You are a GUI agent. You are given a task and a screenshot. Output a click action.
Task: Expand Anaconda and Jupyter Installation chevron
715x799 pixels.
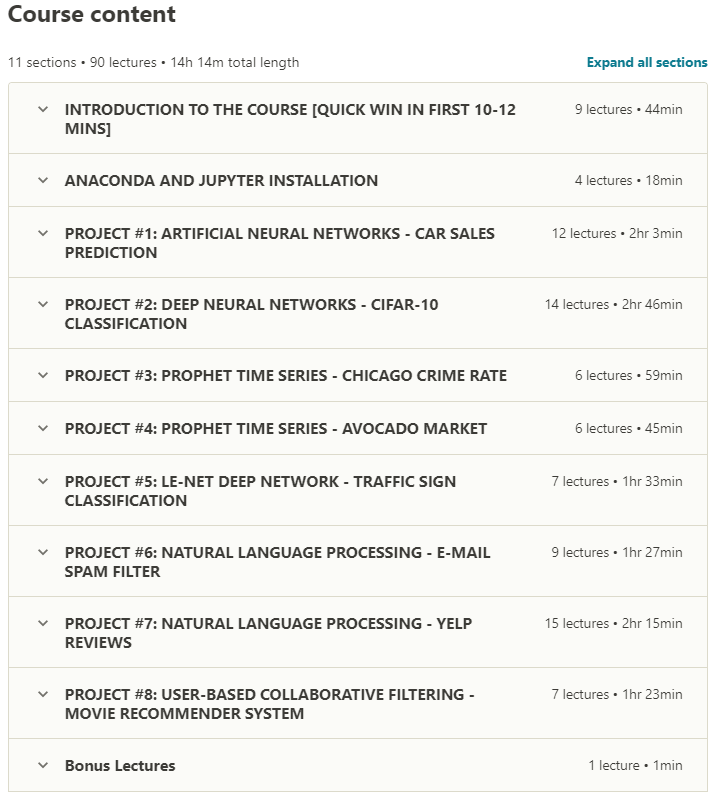(x=43, y=181)
